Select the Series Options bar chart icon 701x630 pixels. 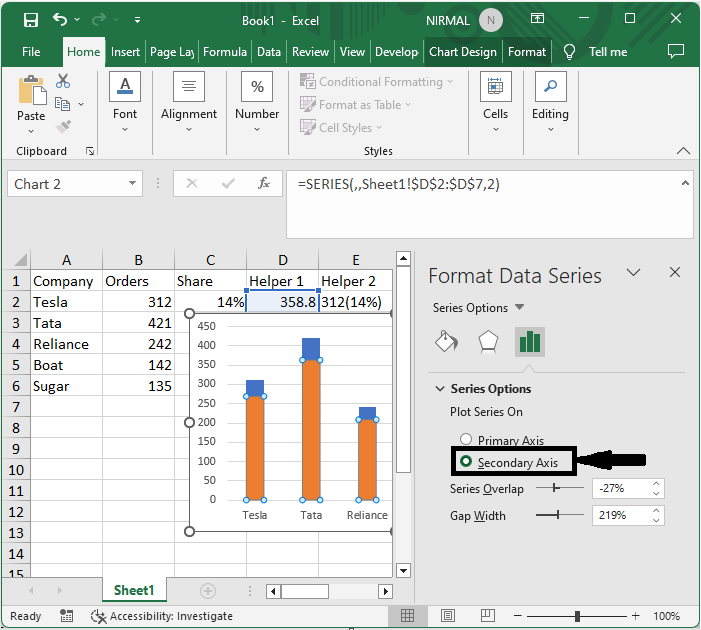click(x=529, y=342)
